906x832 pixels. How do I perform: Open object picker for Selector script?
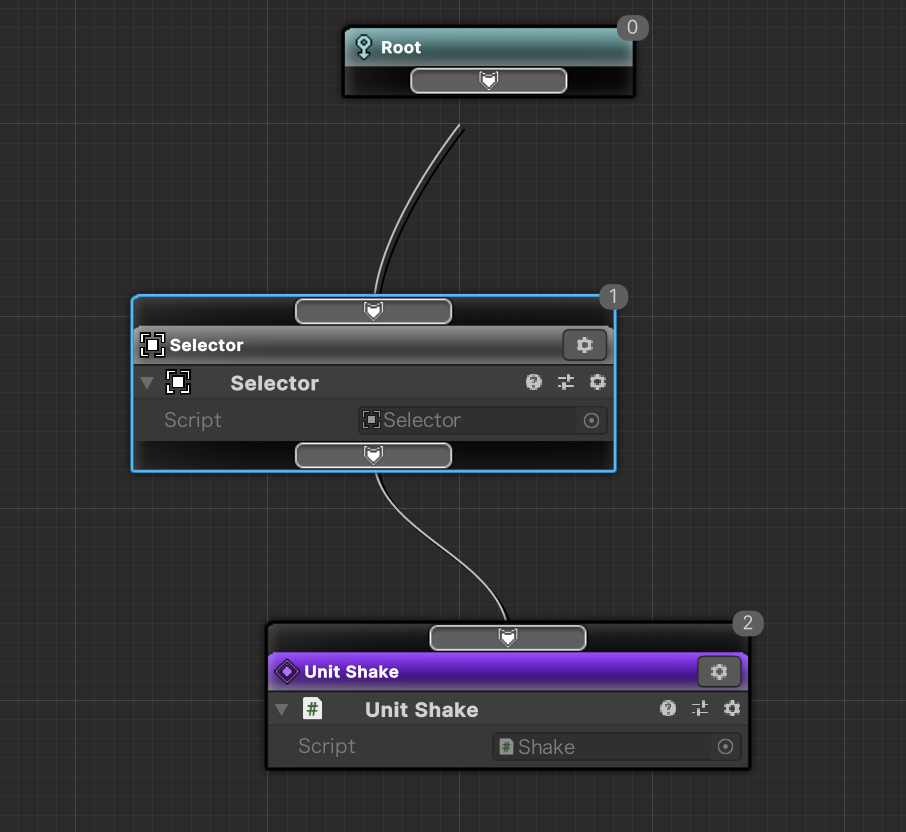coord(591,420)
